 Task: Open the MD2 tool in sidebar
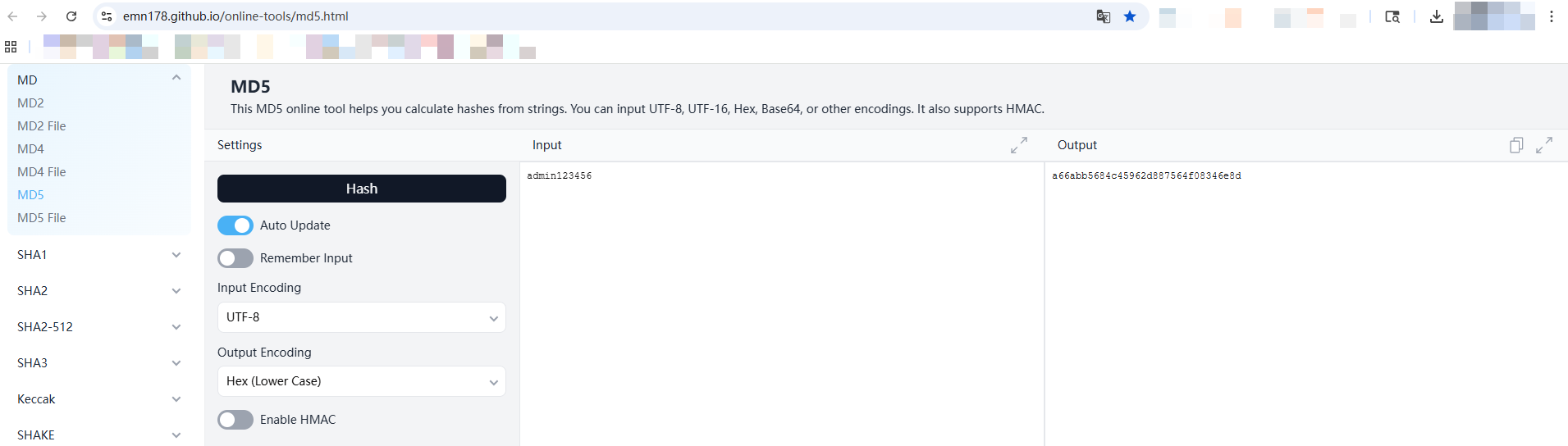point(30,103)
